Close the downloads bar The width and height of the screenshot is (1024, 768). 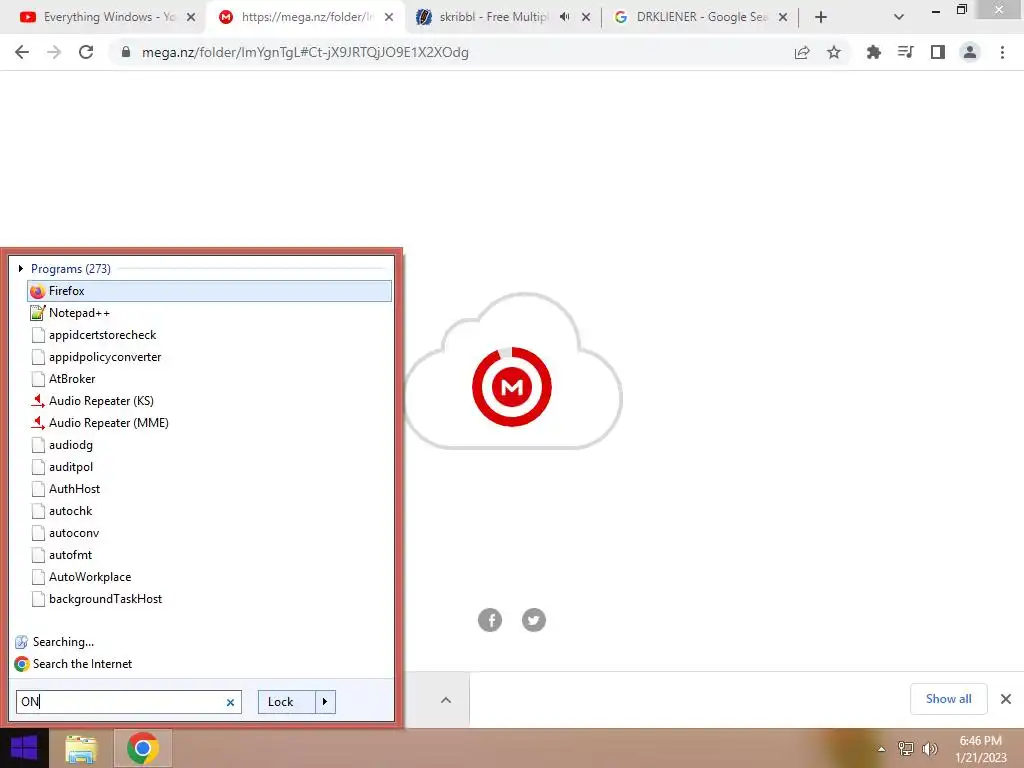[x=1006, y=699]
